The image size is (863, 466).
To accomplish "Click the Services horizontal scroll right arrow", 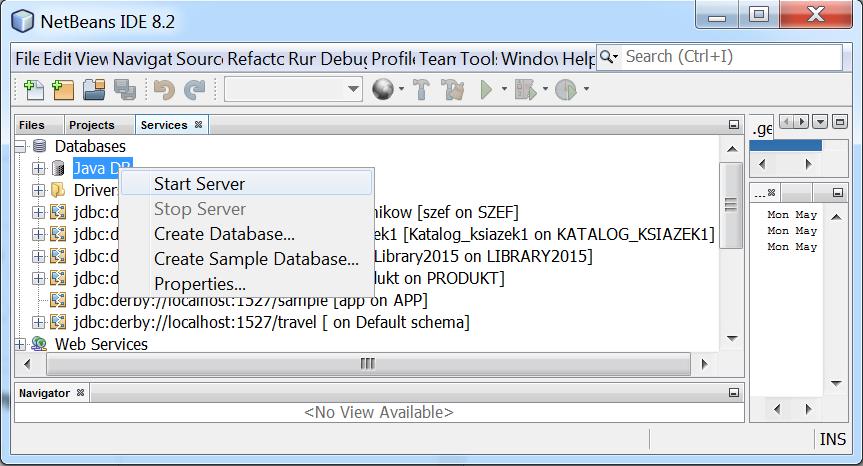I will pos(704,364).
